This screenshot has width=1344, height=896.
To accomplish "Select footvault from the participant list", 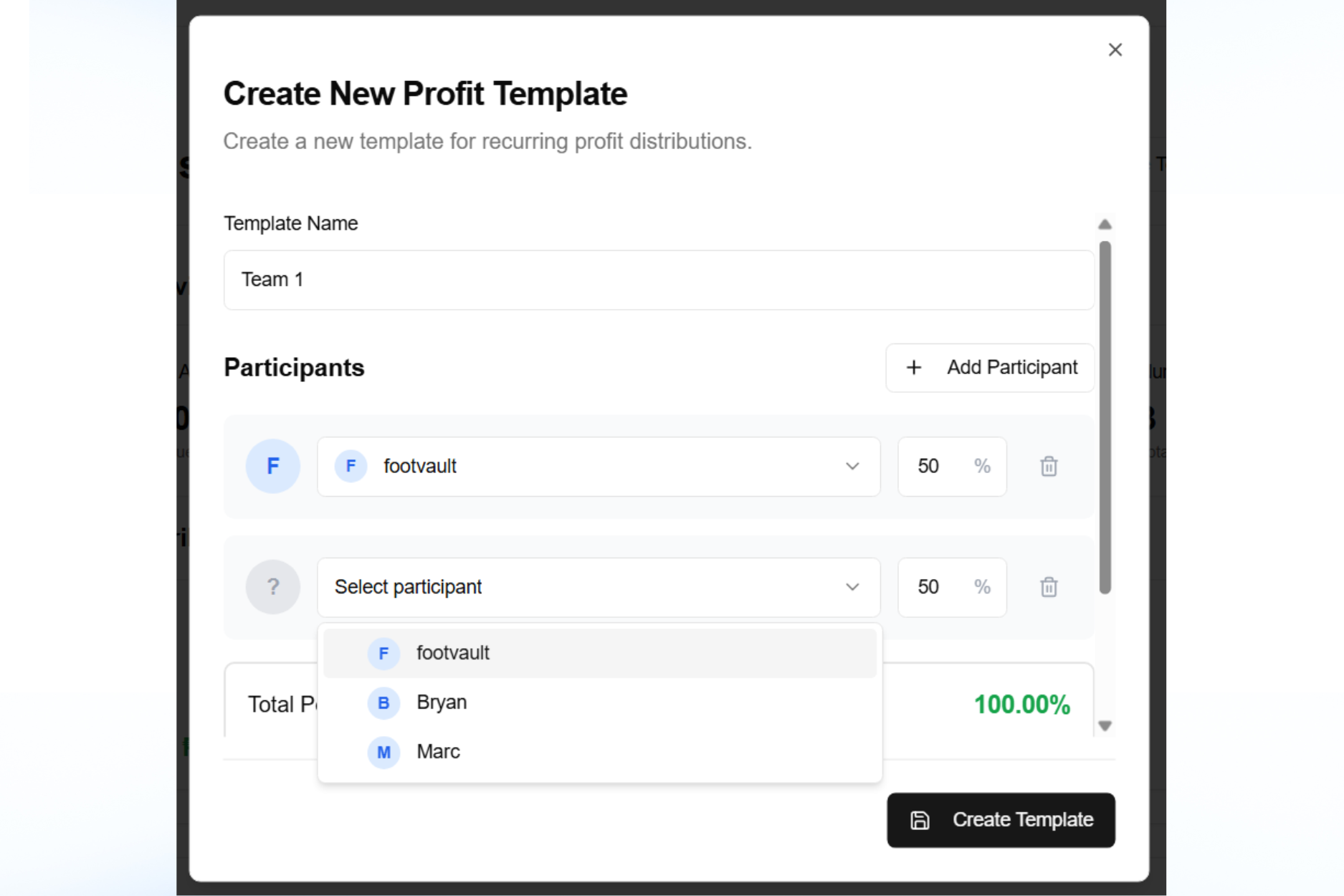I will point(452,653).
